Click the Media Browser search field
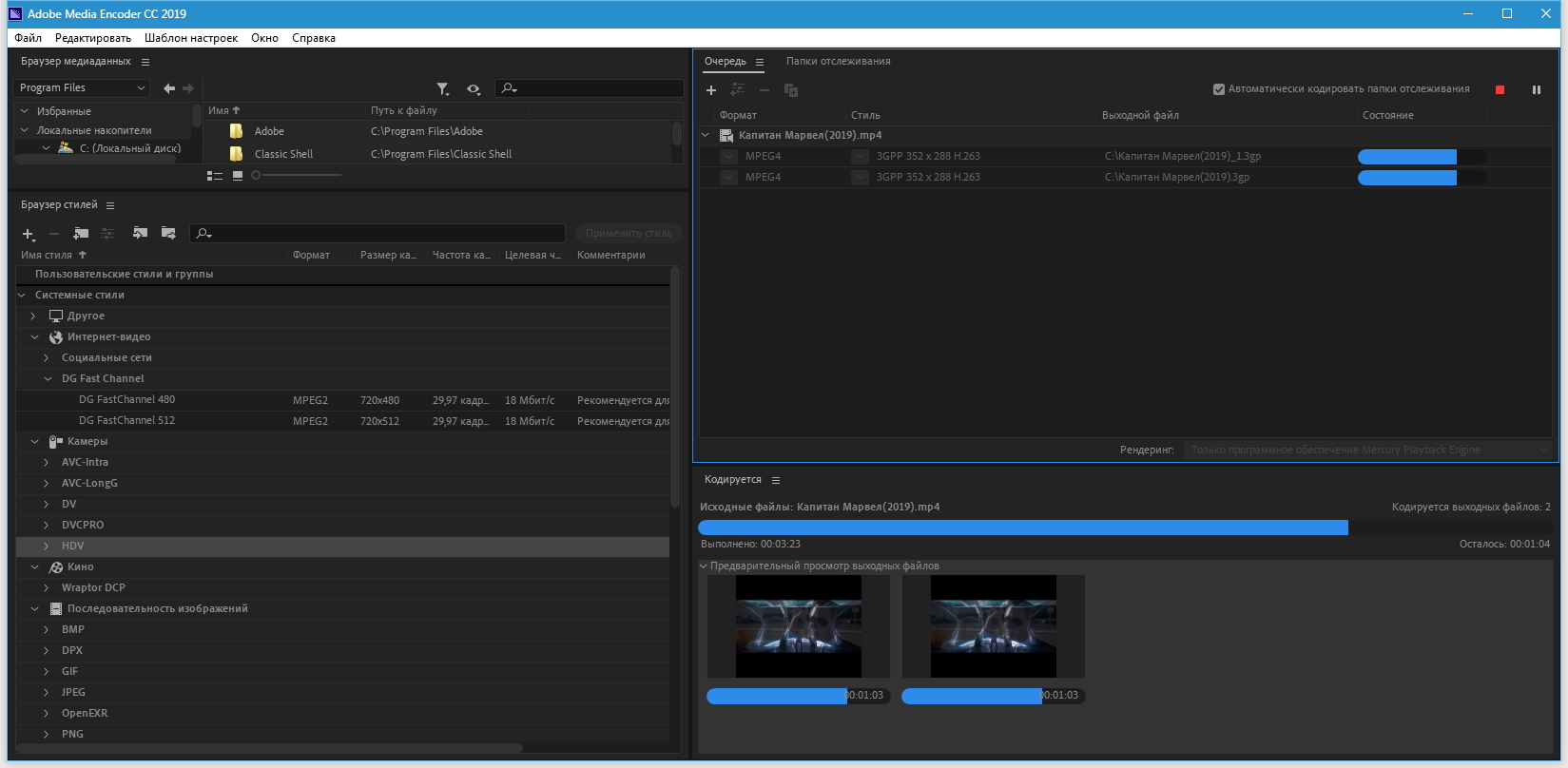 tap(589, 88)
